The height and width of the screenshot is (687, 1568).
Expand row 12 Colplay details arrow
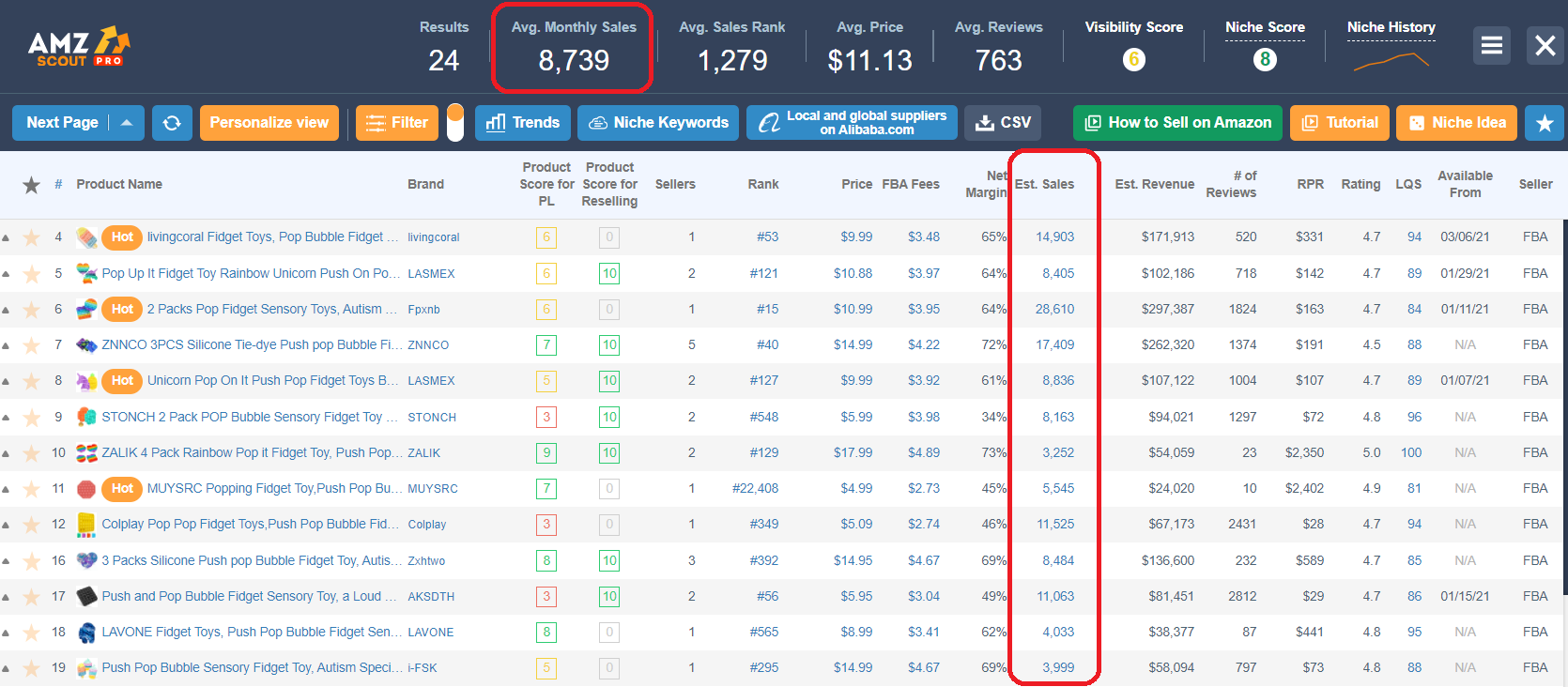pyautogui.click(x=6, y=525)
